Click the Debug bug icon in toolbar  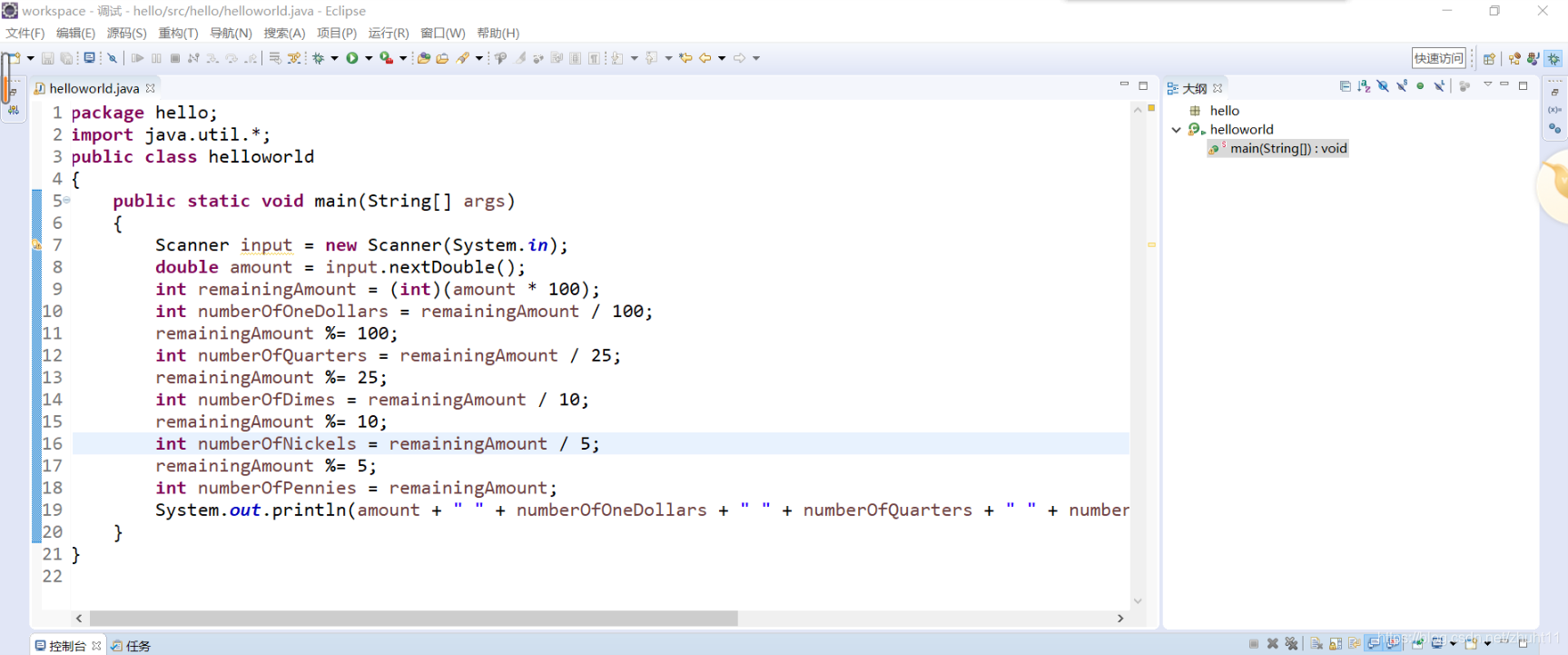point(319,58)
